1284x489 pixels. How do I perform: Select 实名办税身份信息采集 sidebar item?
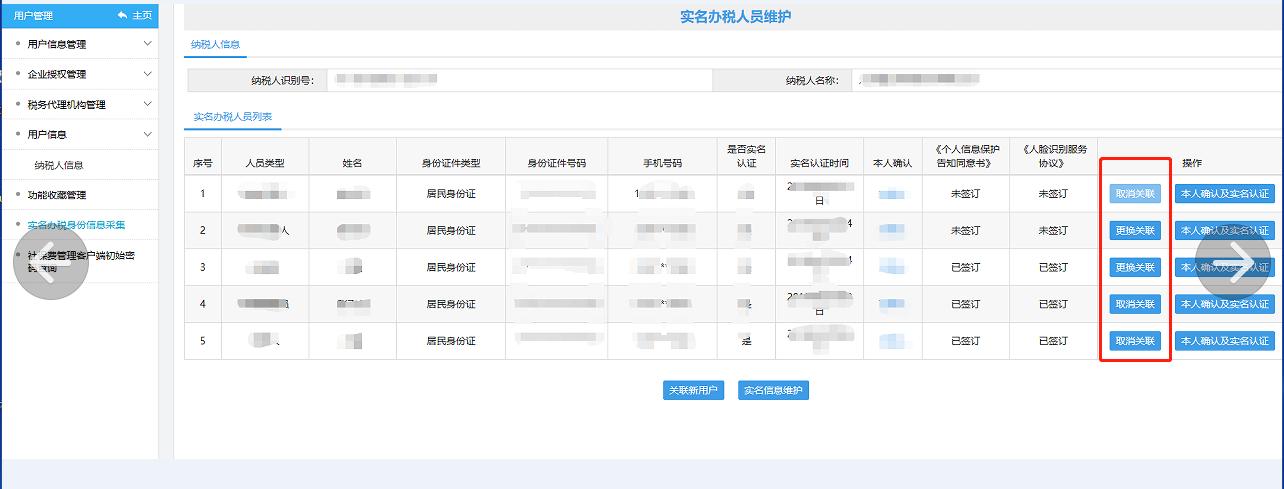(x=76, y=225)
